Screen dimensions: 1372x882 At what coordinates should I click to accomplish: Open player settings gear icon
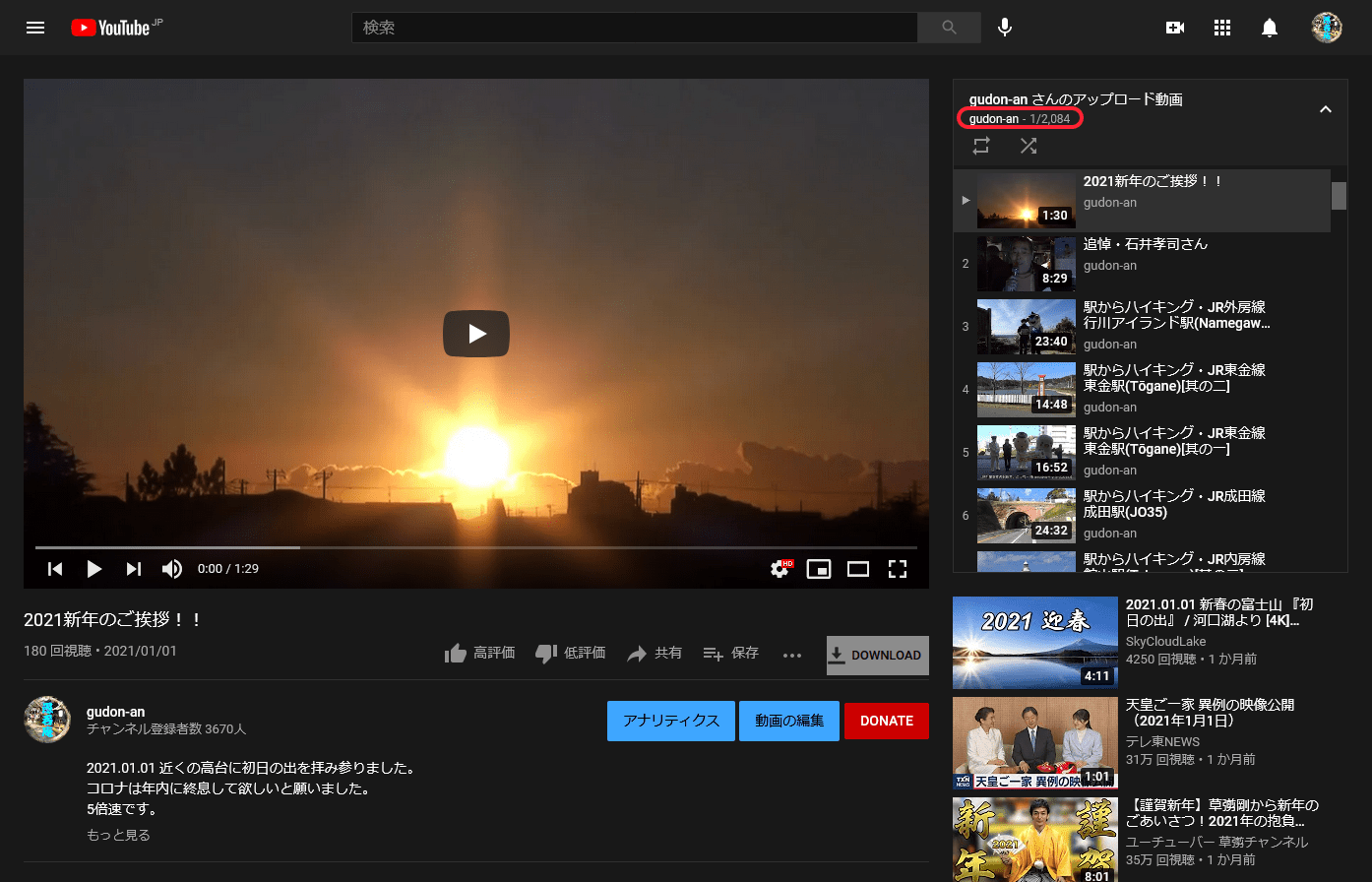780,569
